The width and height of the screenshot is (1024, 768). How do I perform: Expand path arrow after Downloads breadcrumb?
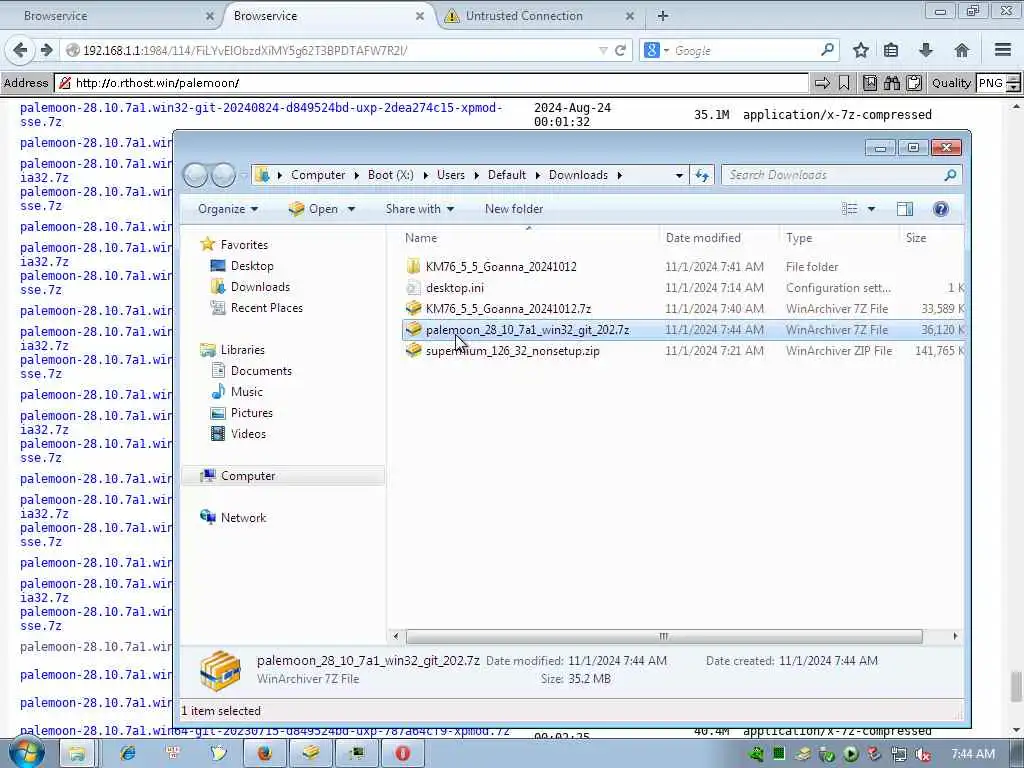(619, 175)
